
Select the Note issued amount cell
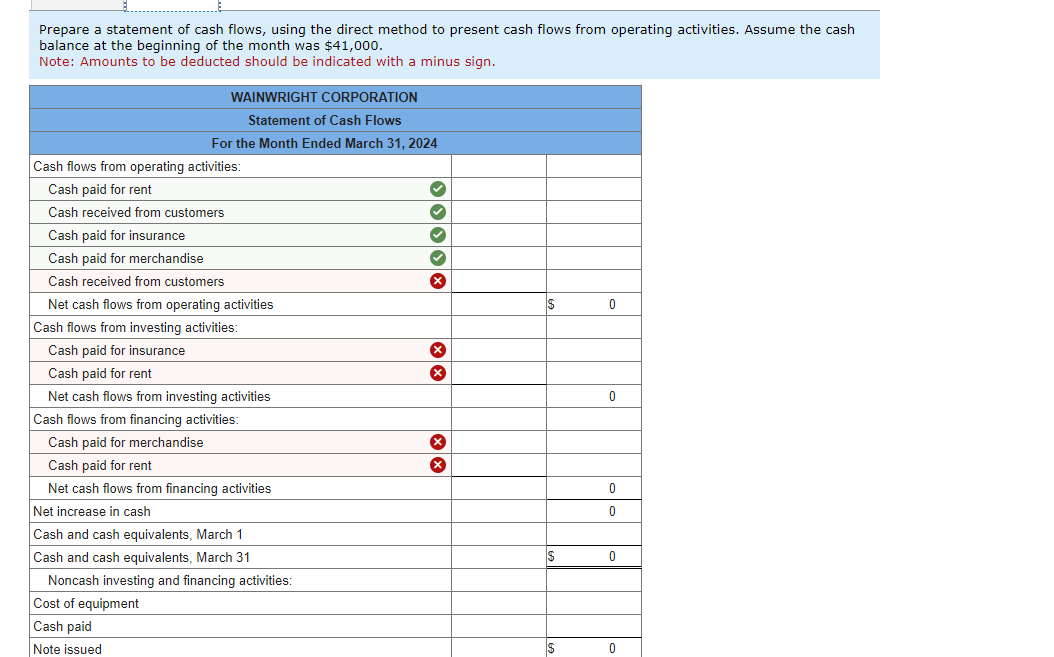pyautogui.click(x=594, y=649)
